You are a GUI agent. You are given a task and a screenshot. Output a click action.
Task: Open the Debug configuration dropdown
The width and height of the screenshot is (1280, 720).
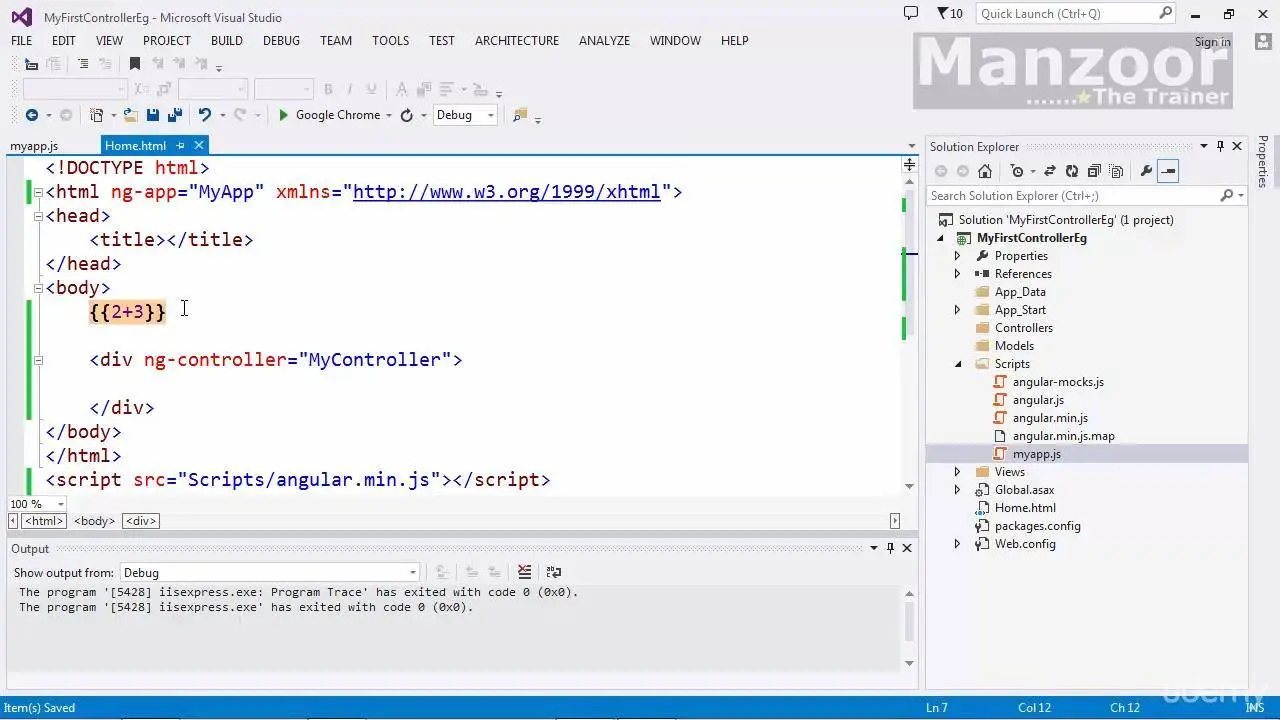coord(490,116)
